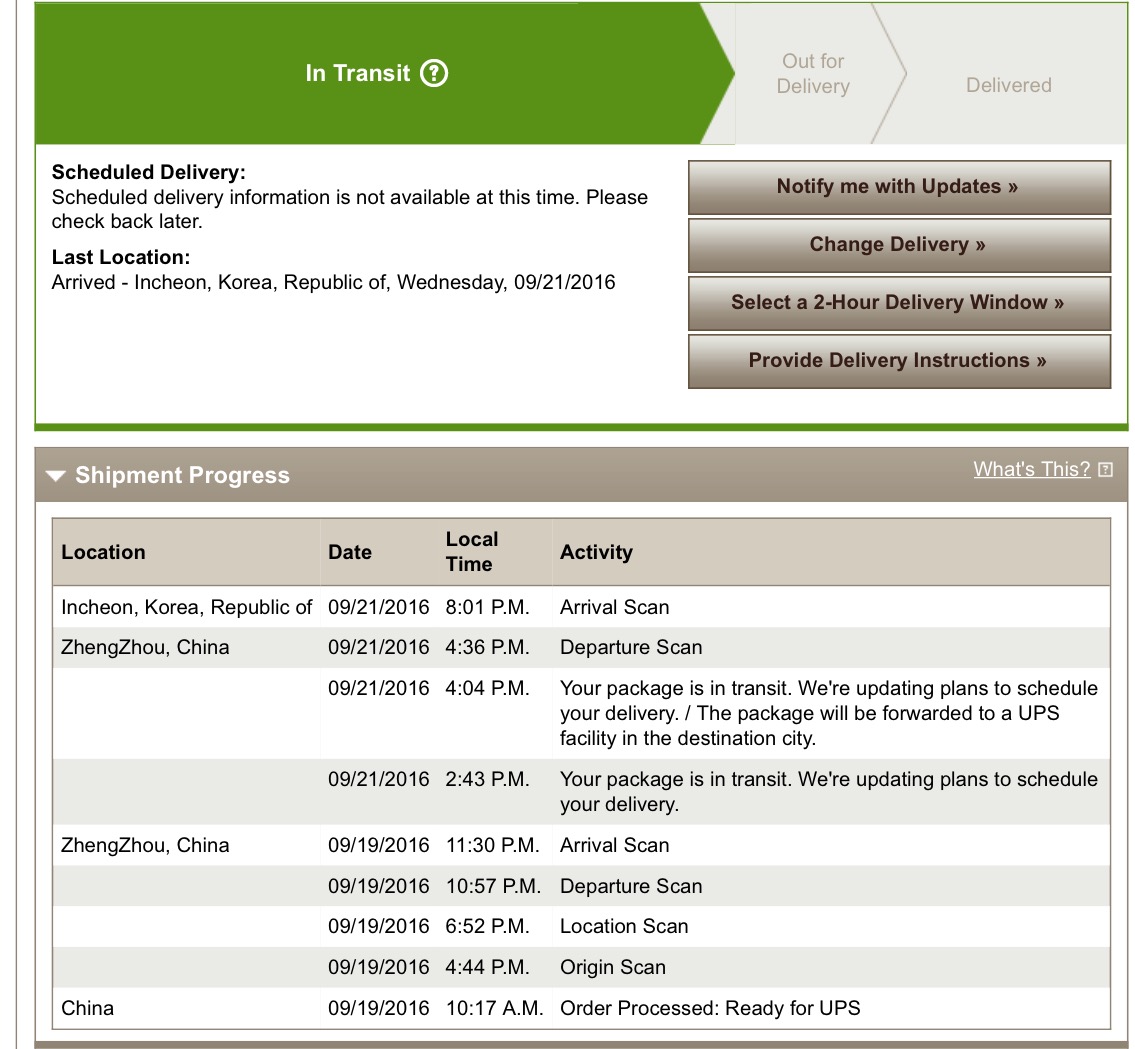Click the Delivered progress step
1135x1049 pixels.
(1008, 85)
